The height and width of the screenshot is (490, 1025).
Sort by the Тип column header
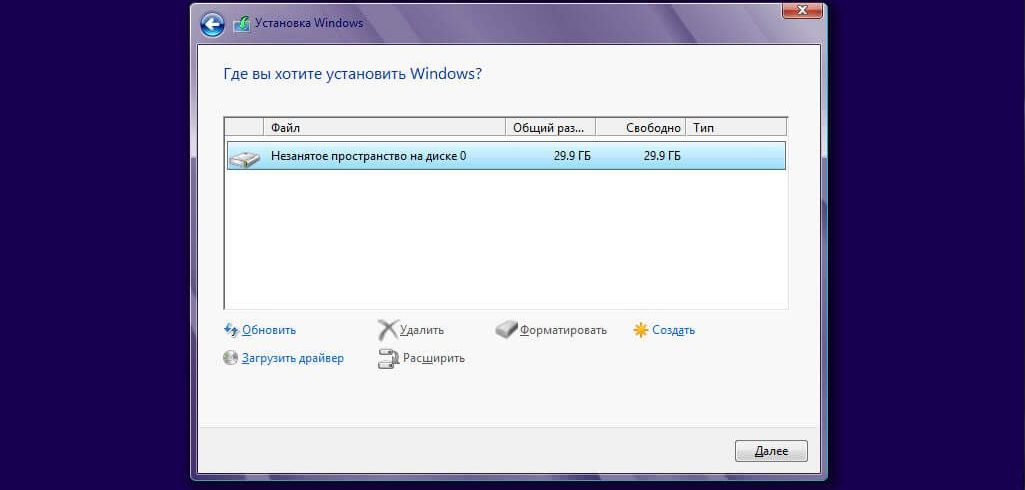tap(736, 127)
